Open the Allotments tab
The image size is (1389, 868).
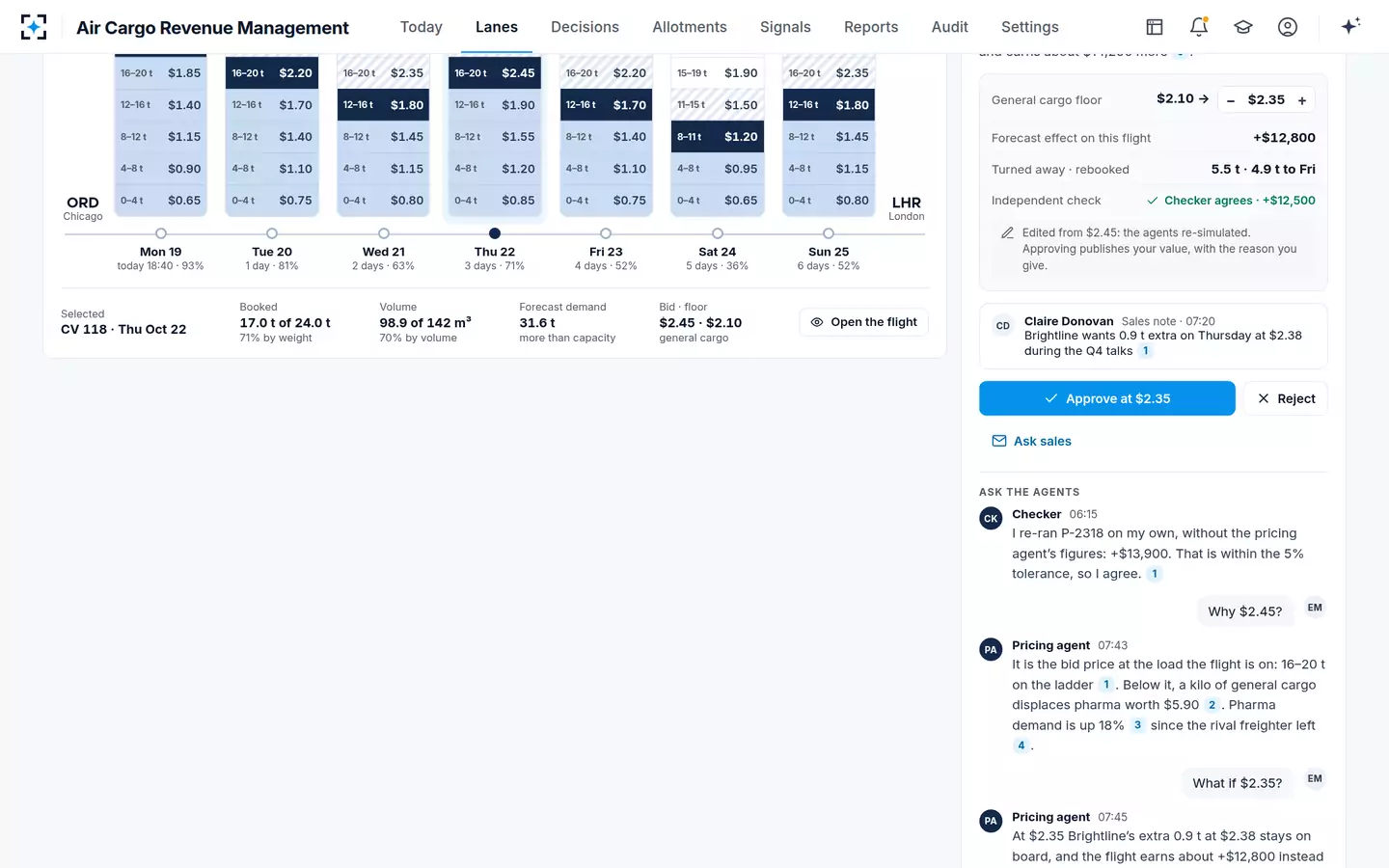(690, 27)
